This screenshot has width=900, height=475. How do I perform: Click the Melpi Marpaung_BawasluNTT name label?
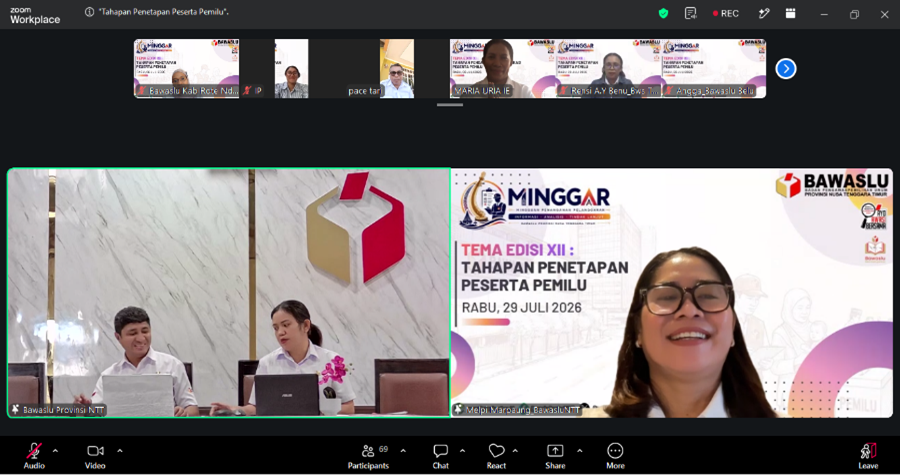point(518,410)
